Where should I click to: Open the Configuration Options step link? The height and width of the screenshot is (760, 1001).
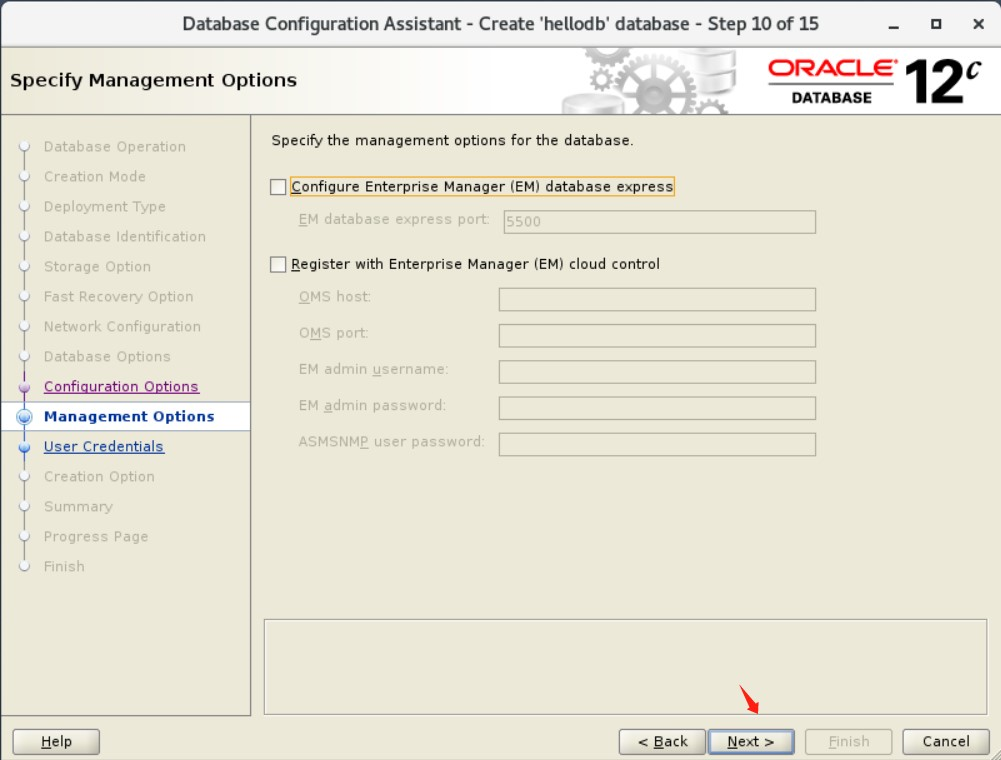coord(121,386)
